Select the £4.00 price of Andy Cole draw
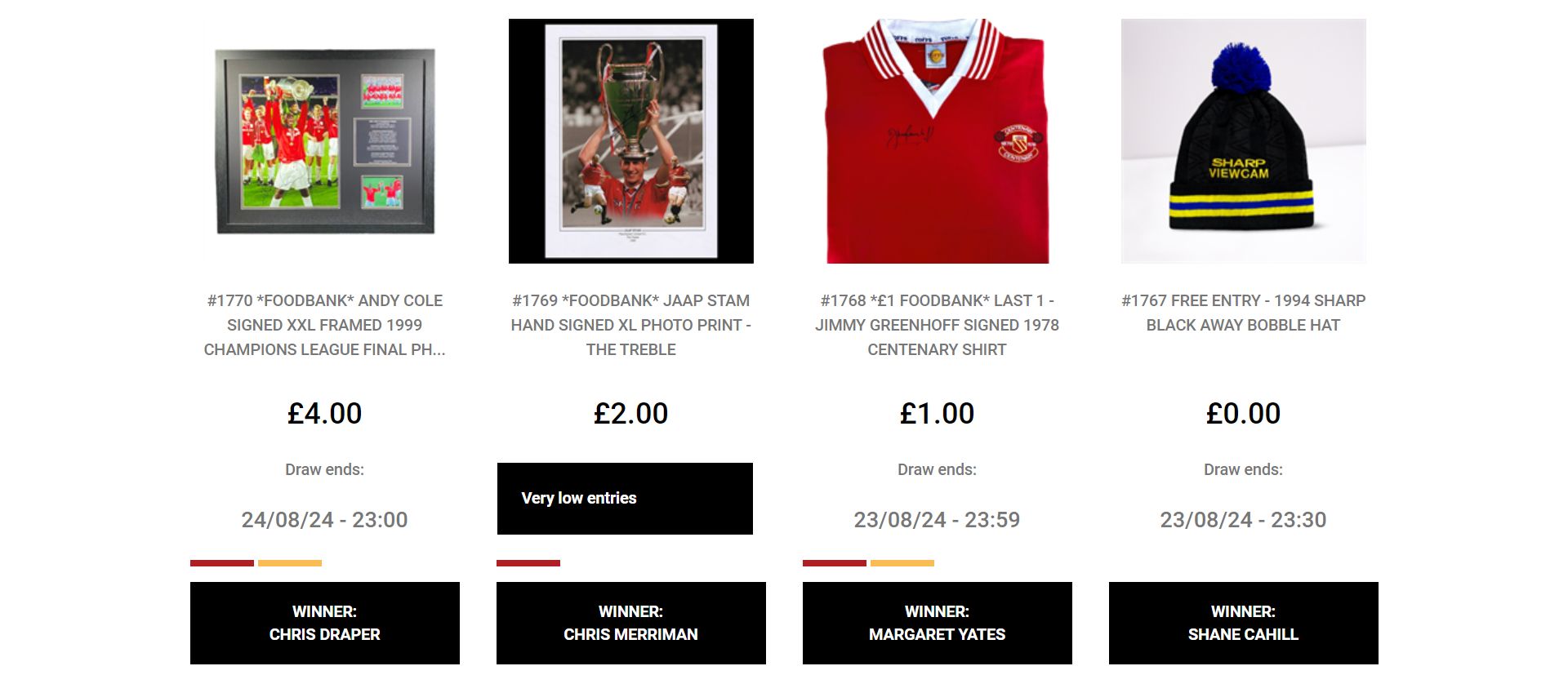The height and width of the screenshot is (675, 1568). [x=325, y=414]
